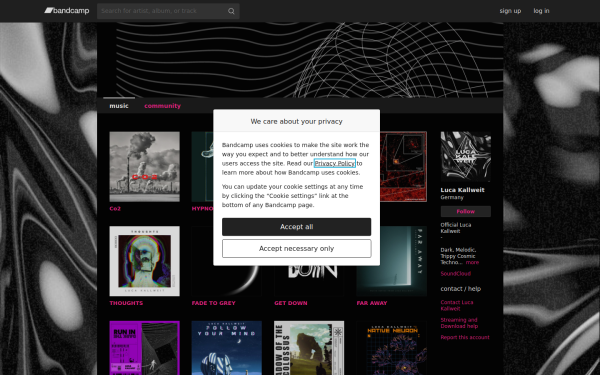Image resolution: width=600 pixels, height=375 pixels.
Task: Click the Co2 album title
Action: click(x=115, y=209)
